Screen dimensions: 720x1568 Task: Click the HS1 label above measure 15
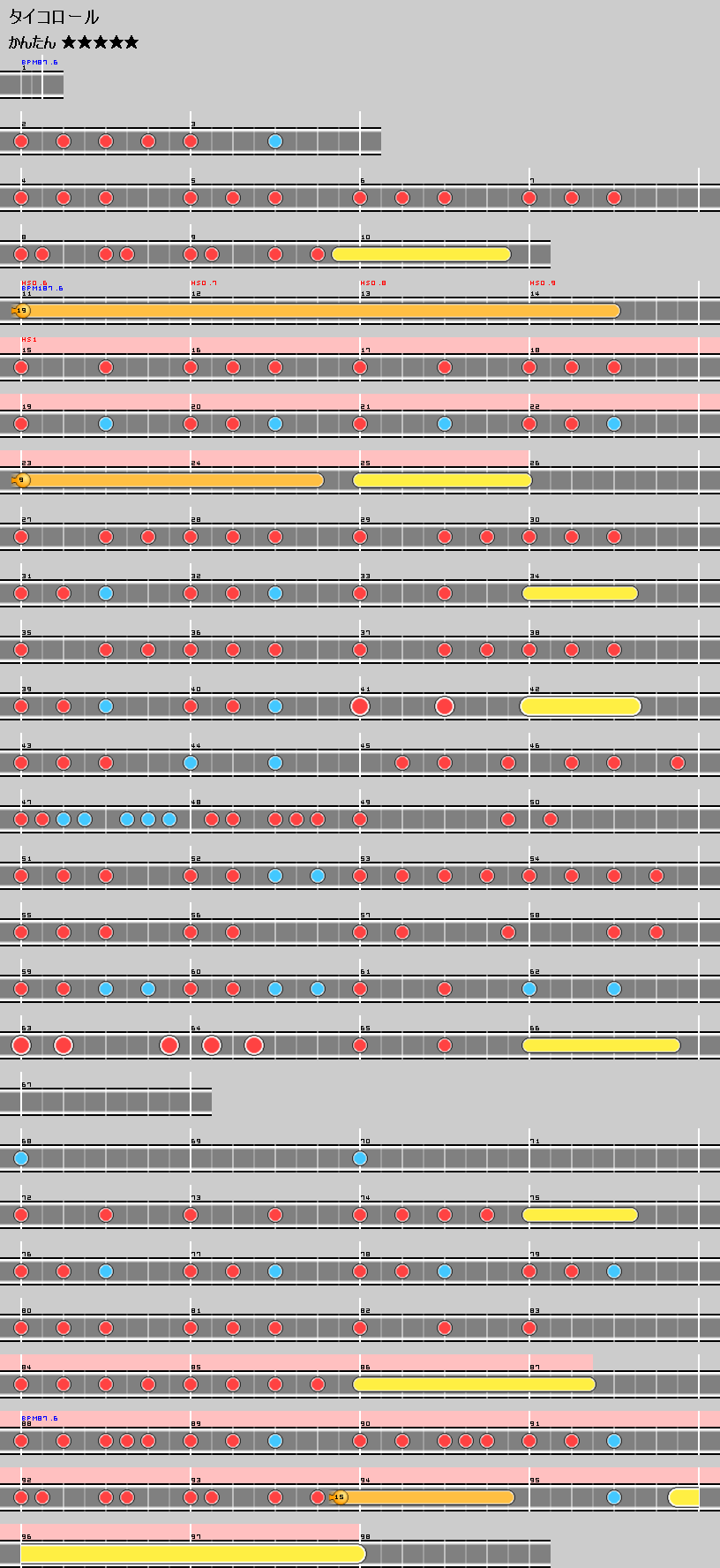[x=29, y=340]
